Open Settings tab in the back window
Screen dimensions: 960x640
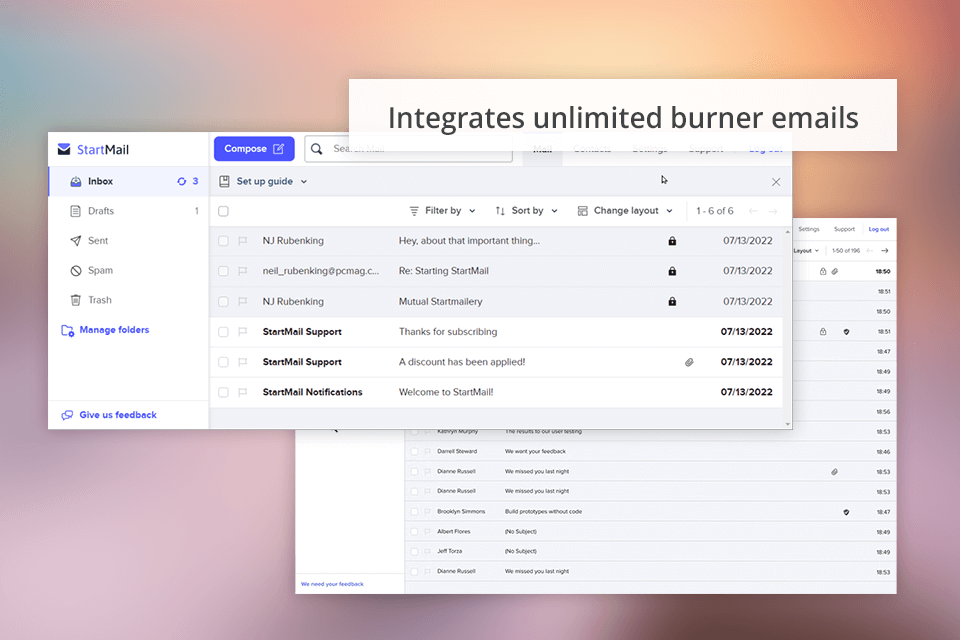(x=809, y=229)
